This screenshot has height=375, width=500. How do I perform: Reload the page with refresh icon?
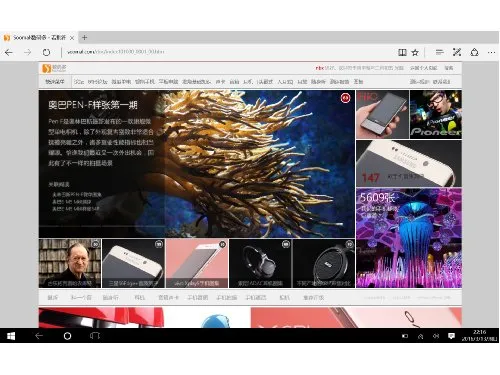[x=46, y=52]
